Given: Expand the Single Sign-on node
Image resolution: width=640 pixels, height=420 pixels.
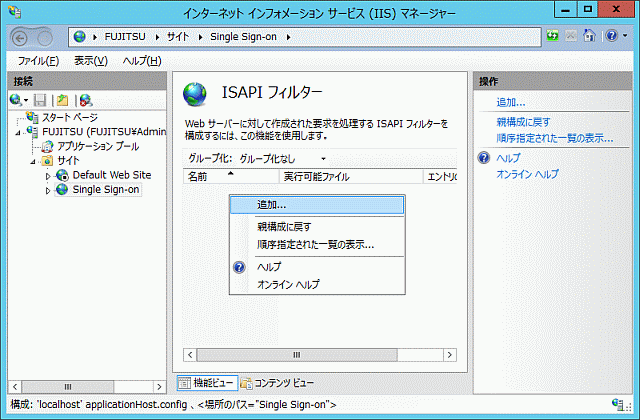Looking at the screenshot, I should pos(48,191).
